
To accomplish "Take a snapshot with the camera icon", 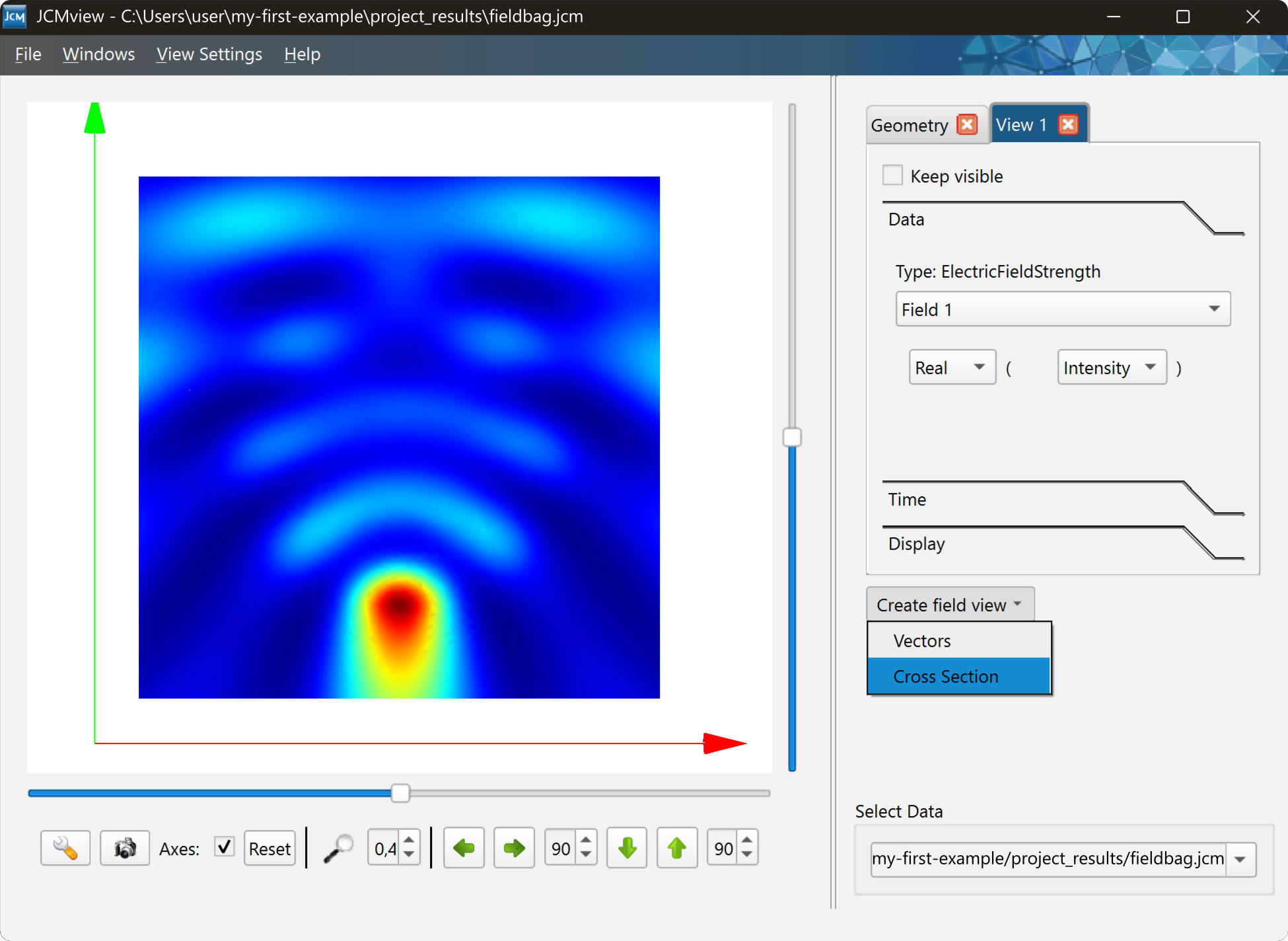I will pos(125,848).
